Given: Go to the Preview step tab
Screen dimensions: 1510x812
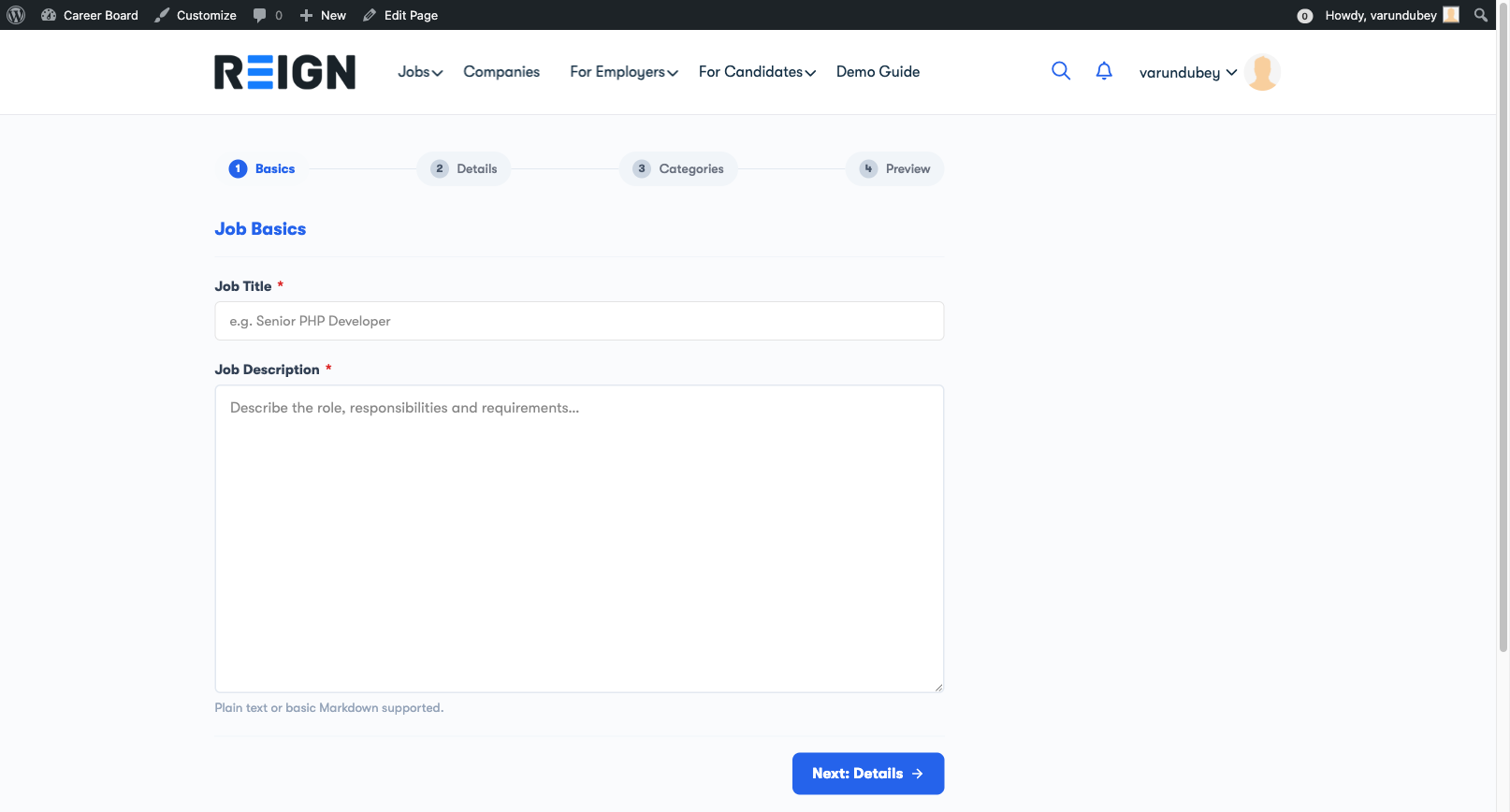Looking at the screenshot, I should 895,168.
